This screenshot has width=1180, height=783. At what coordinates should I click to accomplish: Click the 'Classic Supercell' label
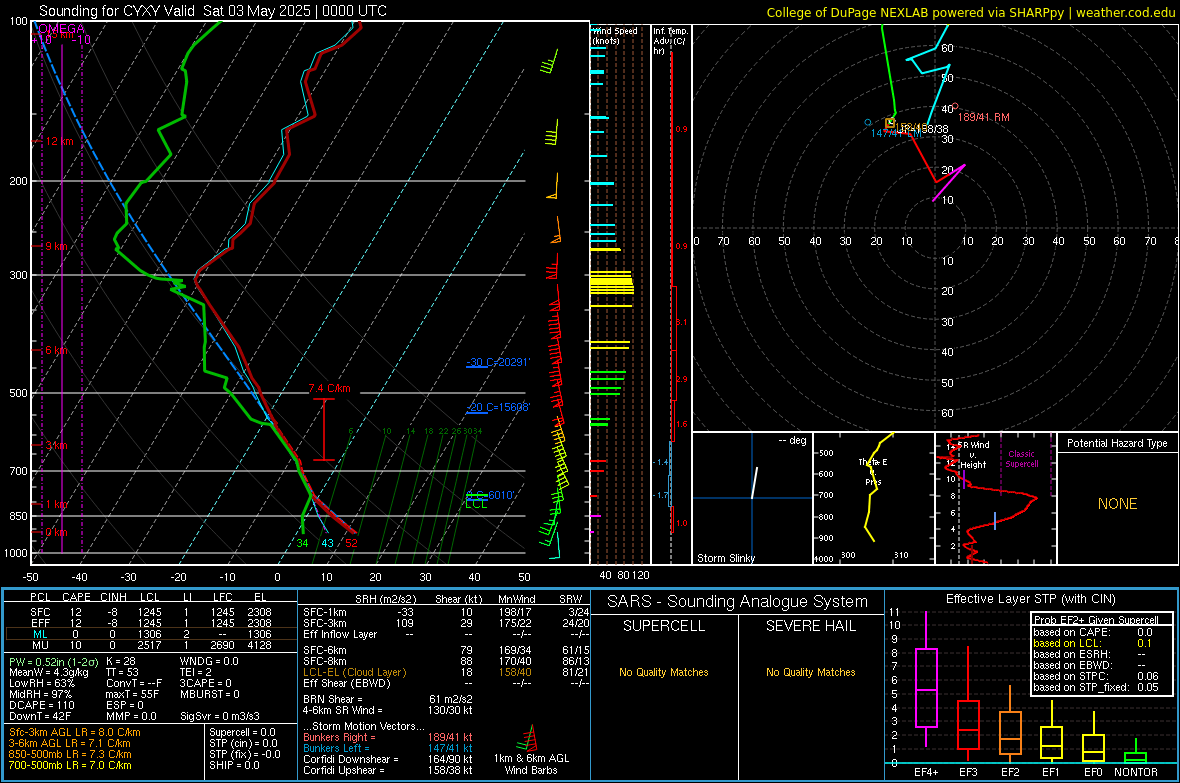tap(1021, 459)
